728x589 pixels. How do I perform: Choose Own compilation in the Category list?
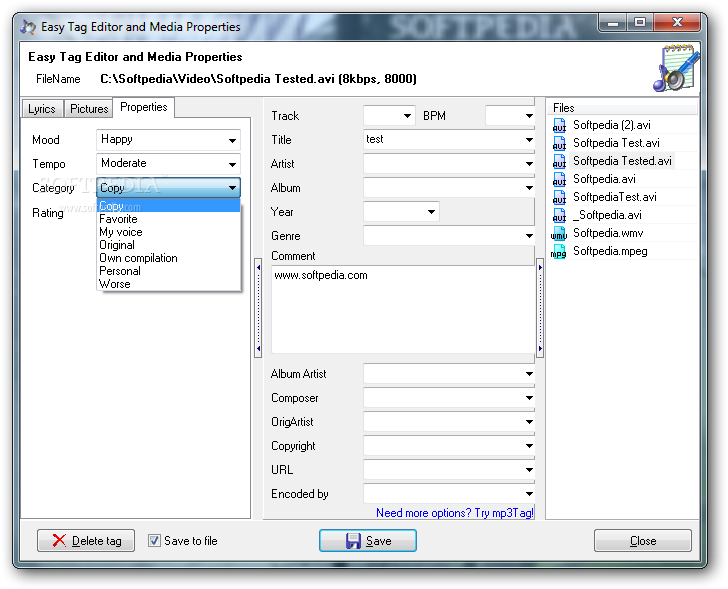coord(169,258)
